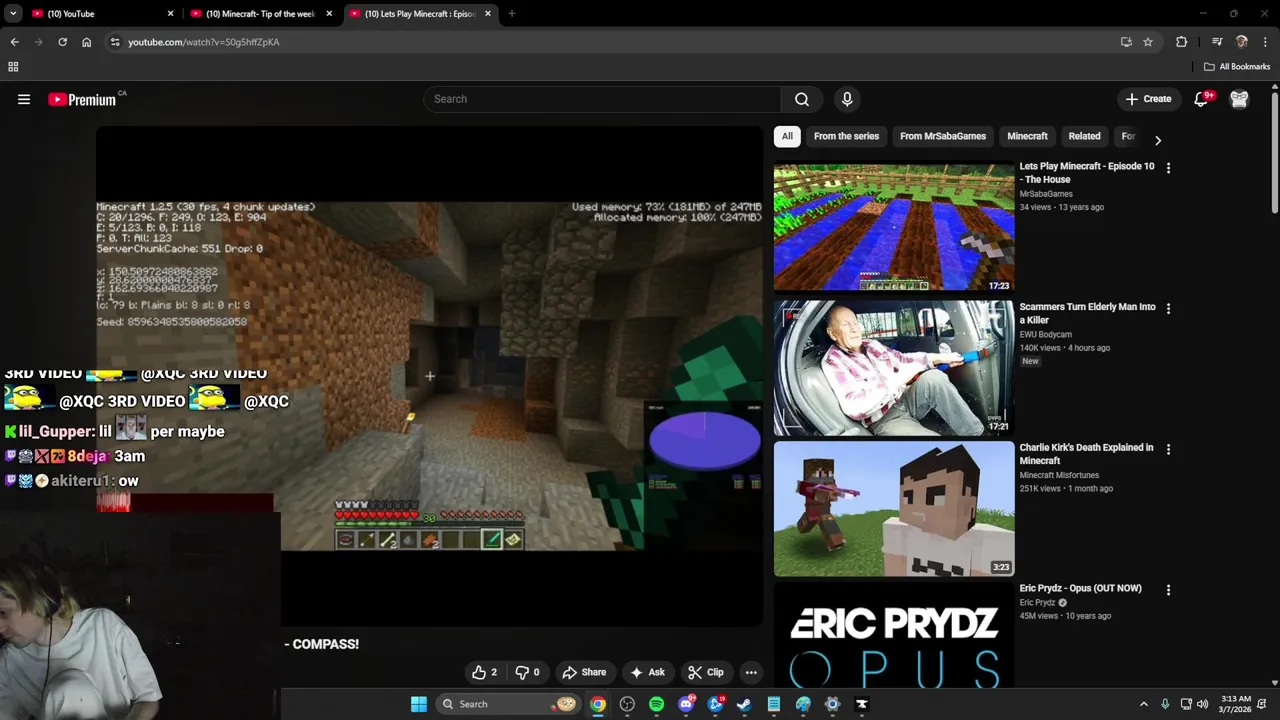Close the first YouTube tab
Screen dimensions: 1280x720
point(170,14)
